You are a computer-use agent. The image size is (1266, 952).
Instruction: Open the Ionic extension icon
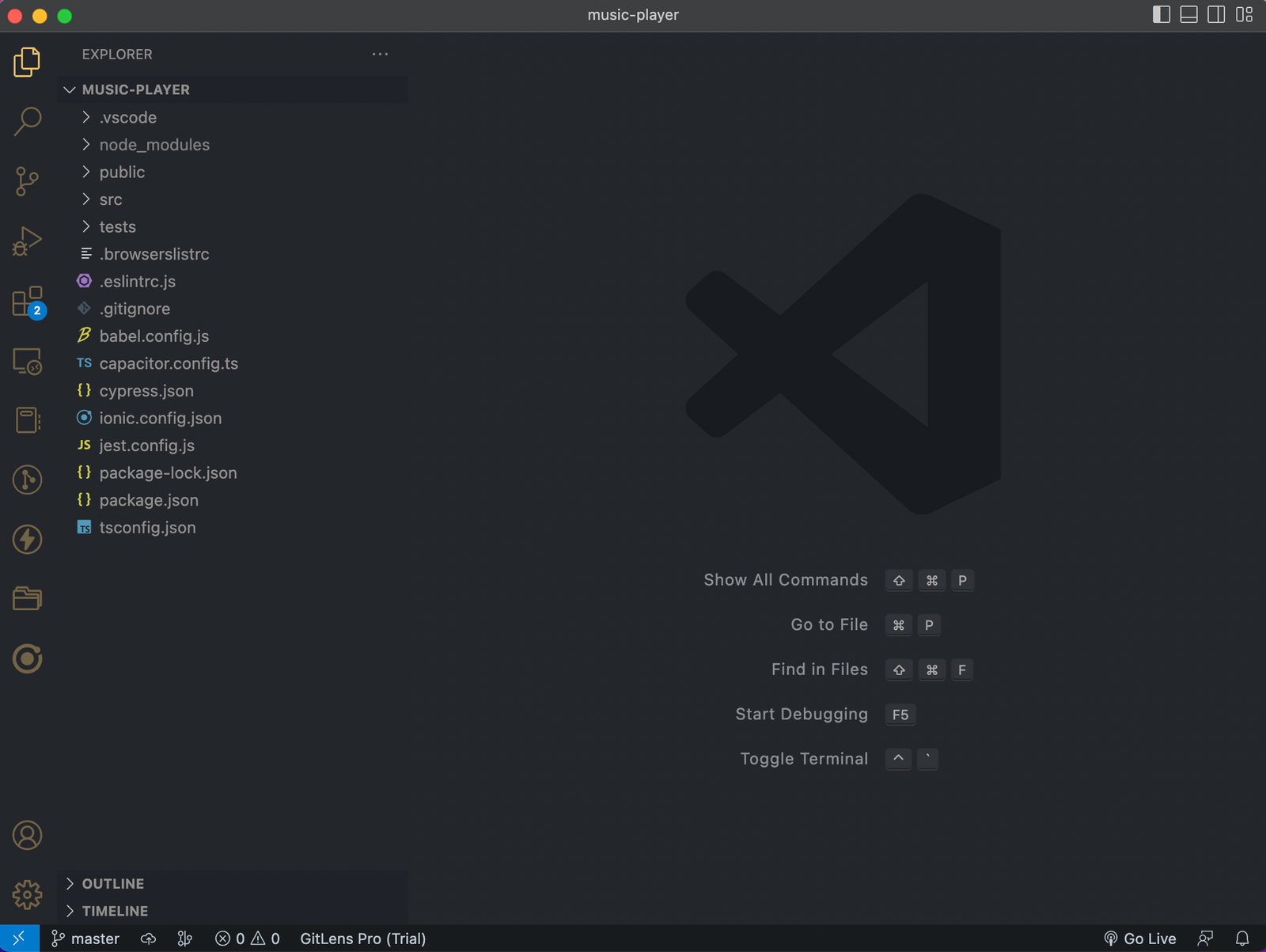(x=27, y=658)
